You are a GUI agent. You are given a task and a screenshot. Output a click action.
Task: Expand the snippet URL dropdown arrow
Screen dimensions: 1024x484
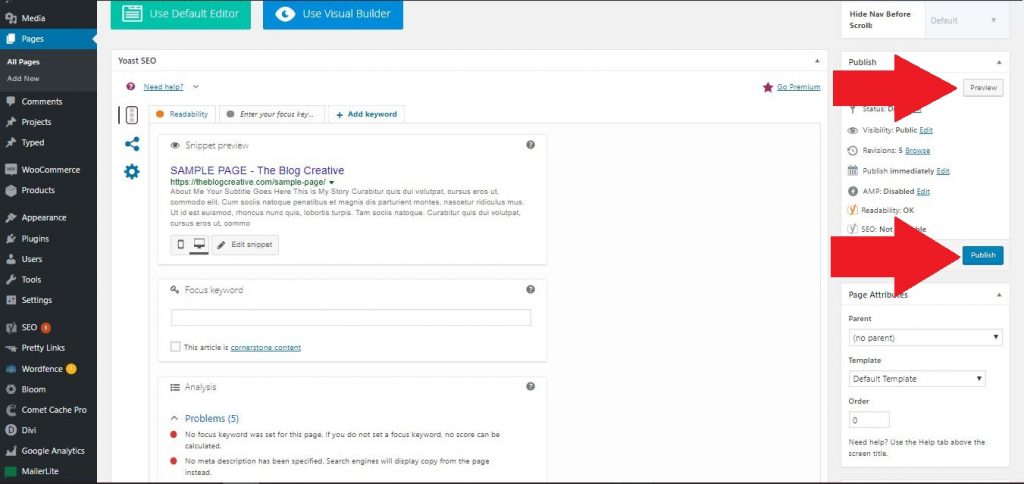pyautogui.click(x=332, y=182)
